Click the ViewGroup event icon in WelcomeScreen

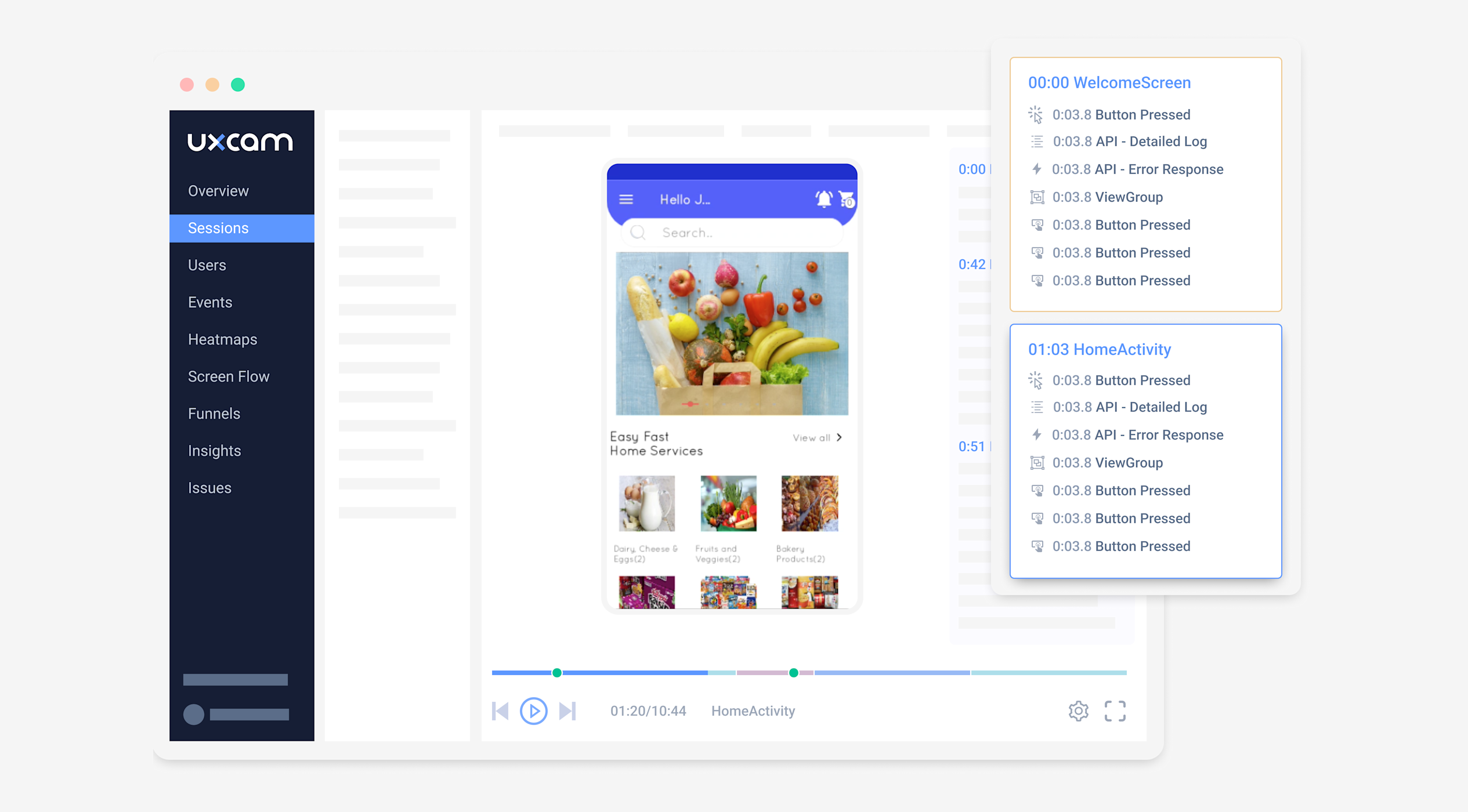click(1037, 197)
